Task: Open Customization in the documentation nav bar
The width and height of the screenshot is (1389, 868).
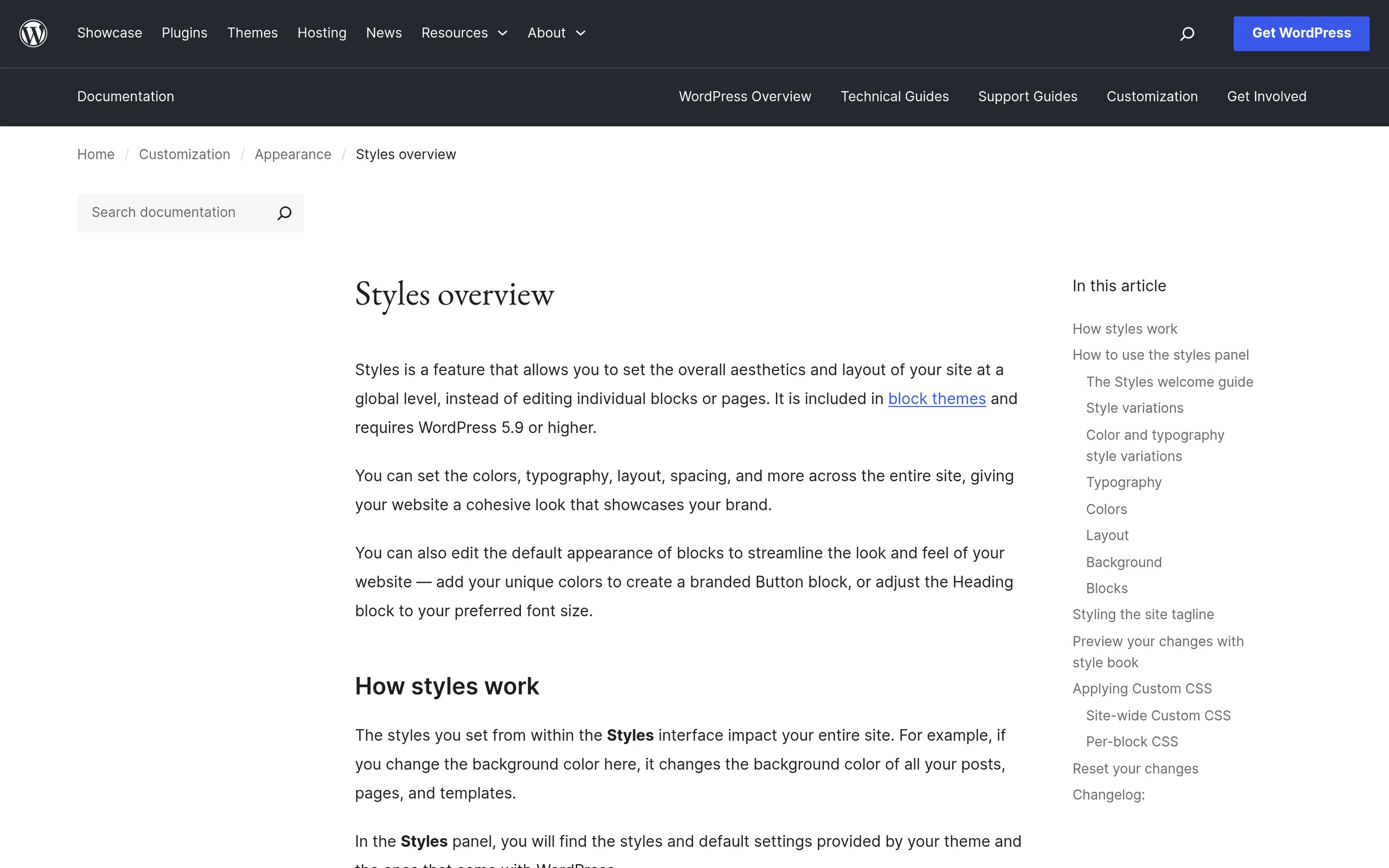Action: coord(1152,97)
